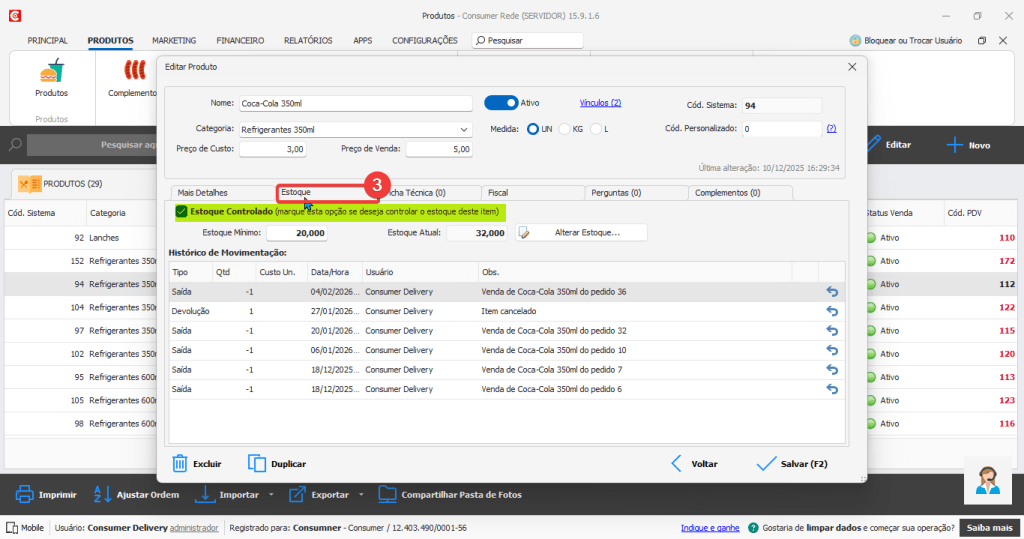This screenshot has width=1024, height=539.
Task: Select the KG measurement radio button
Action: pyautogui.click(x=565, y=129)
